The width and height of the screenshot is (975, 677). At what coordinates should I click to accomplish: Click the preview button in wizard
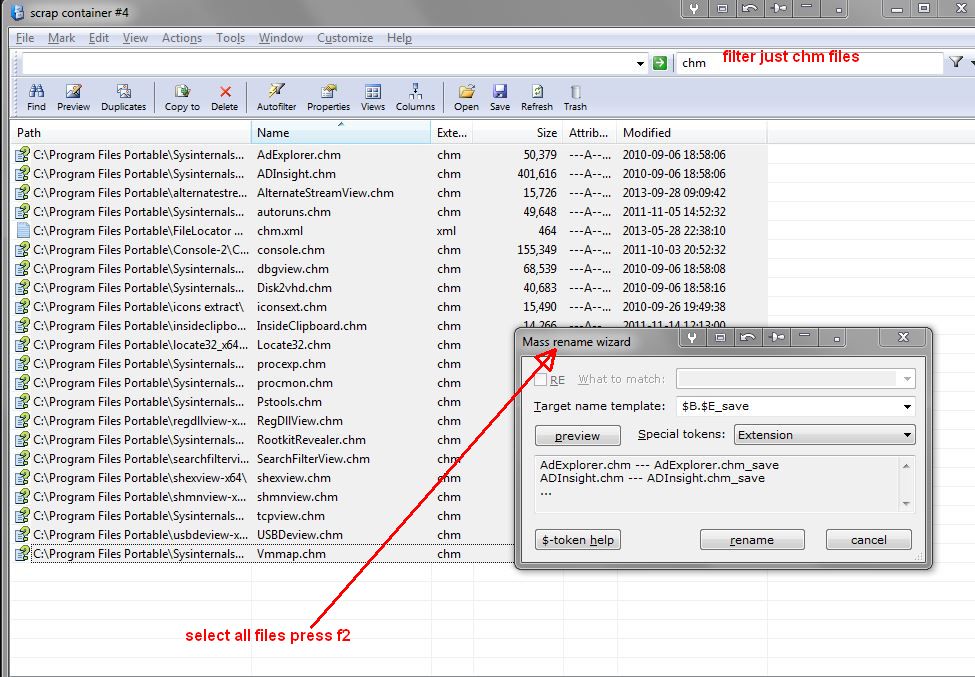pos(578,436)
